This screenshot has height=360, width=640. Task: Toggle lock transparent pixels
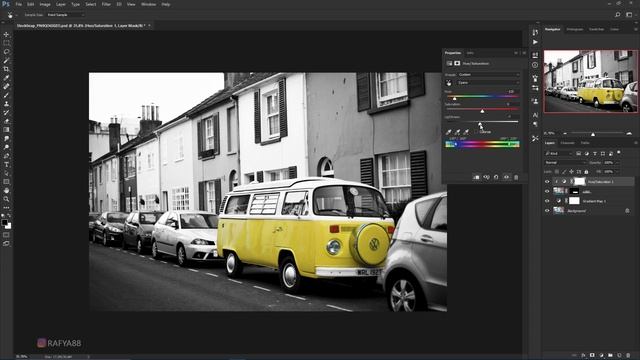tap(557, 172)
